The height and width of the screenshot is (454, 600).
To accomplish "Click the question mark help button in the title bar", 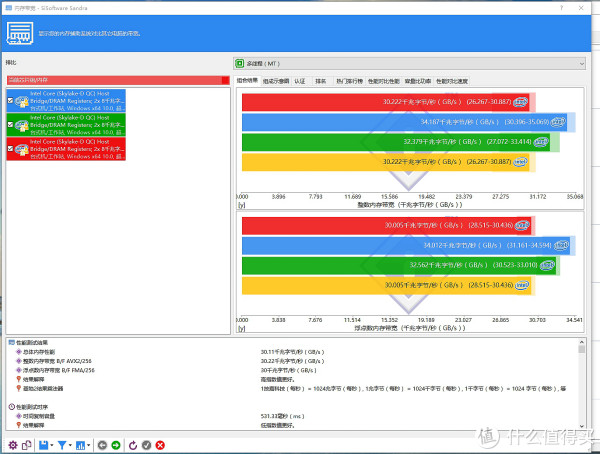I will pos(561,8).
